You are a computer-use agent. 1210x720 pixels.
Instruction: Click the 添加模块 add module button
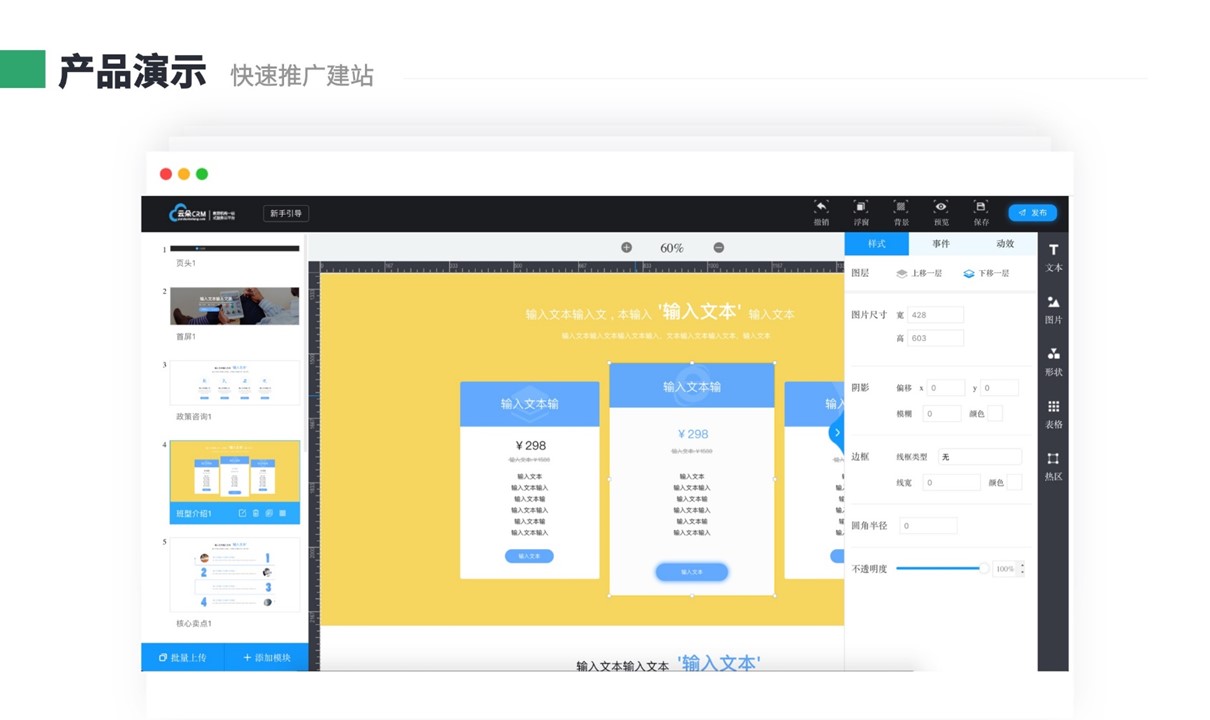coord(266,657)
